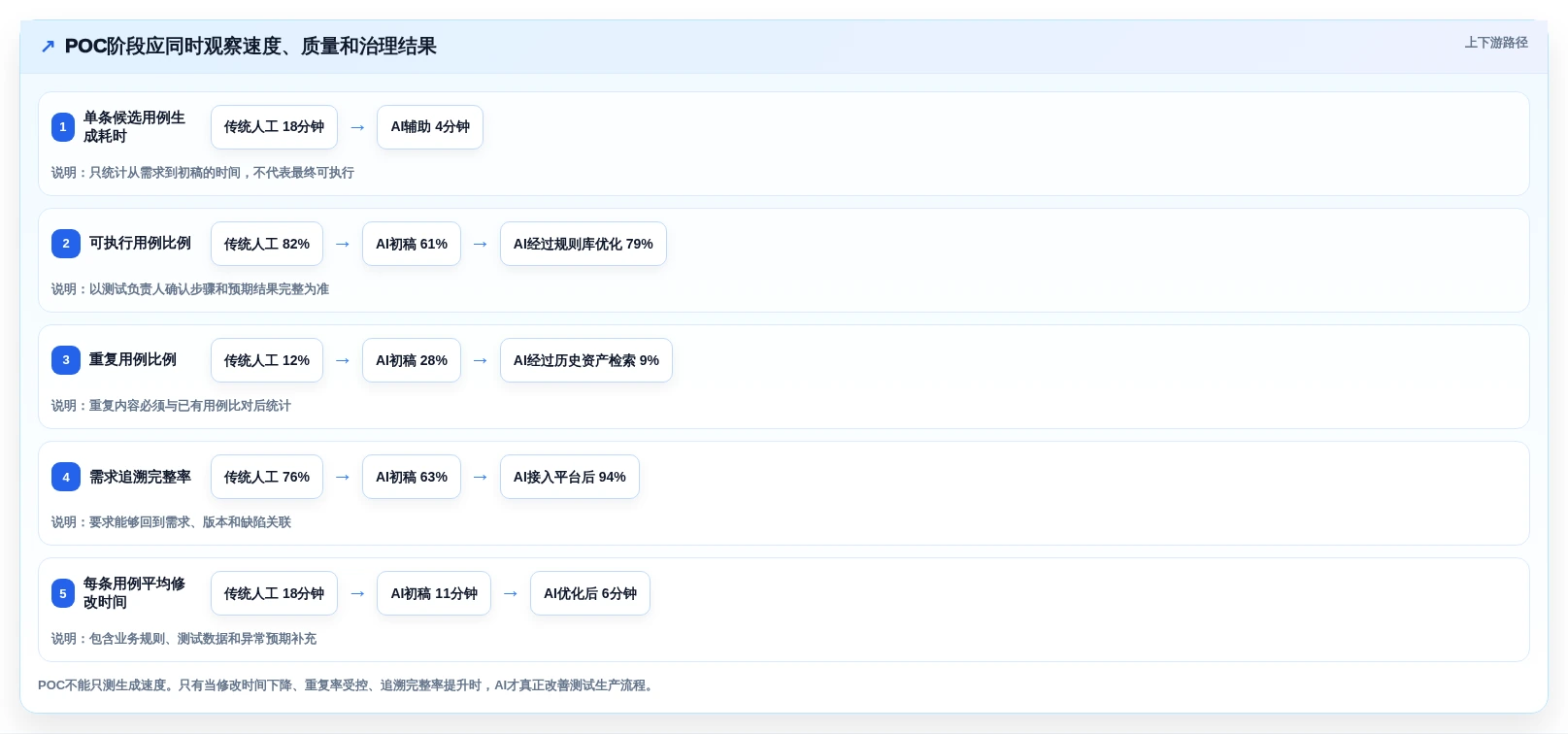Click the 单条候选用例生成耗时 label
The width and height of the screenshot is (1568, 734).
coord(134,127)
